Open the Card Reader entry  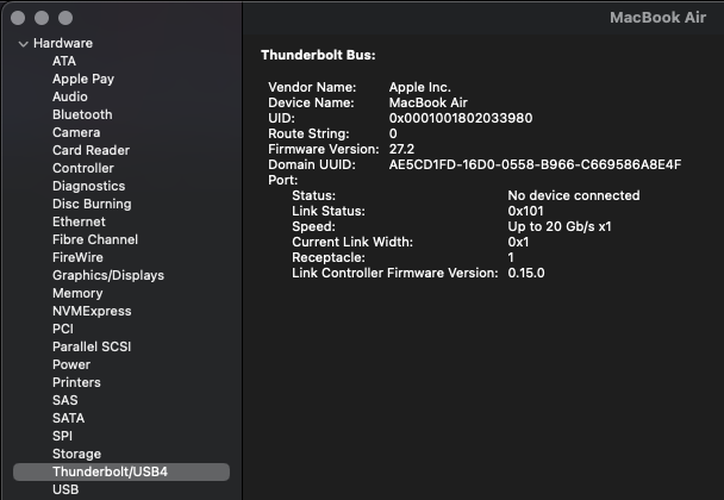coord(91,151)
